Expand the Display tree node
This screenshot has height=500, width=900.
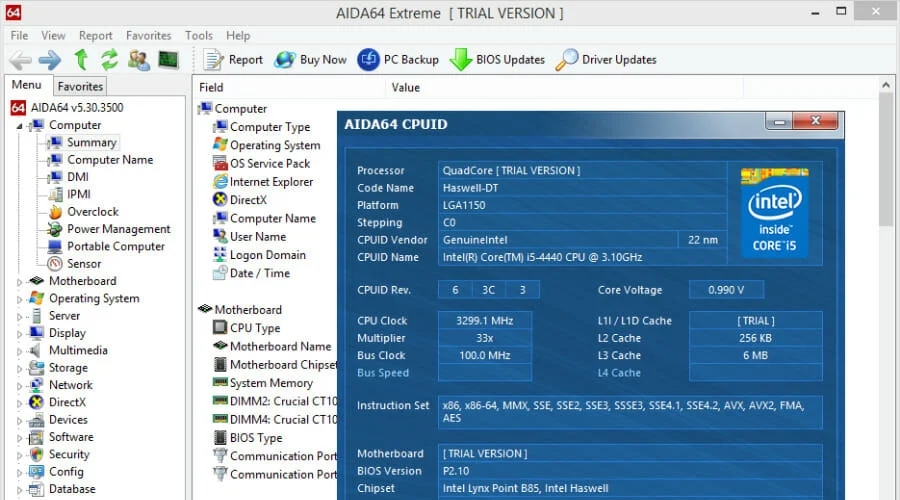click(20, 334)
